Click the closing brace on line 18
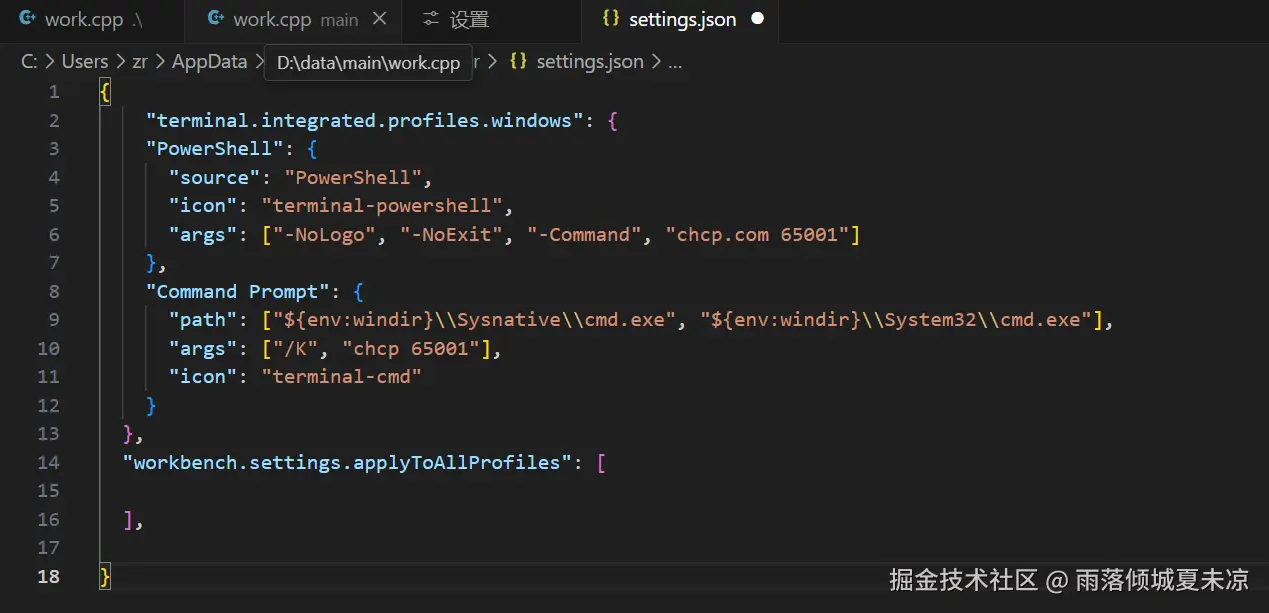This screenshot has height=613, width=1269. pos(105,576)
